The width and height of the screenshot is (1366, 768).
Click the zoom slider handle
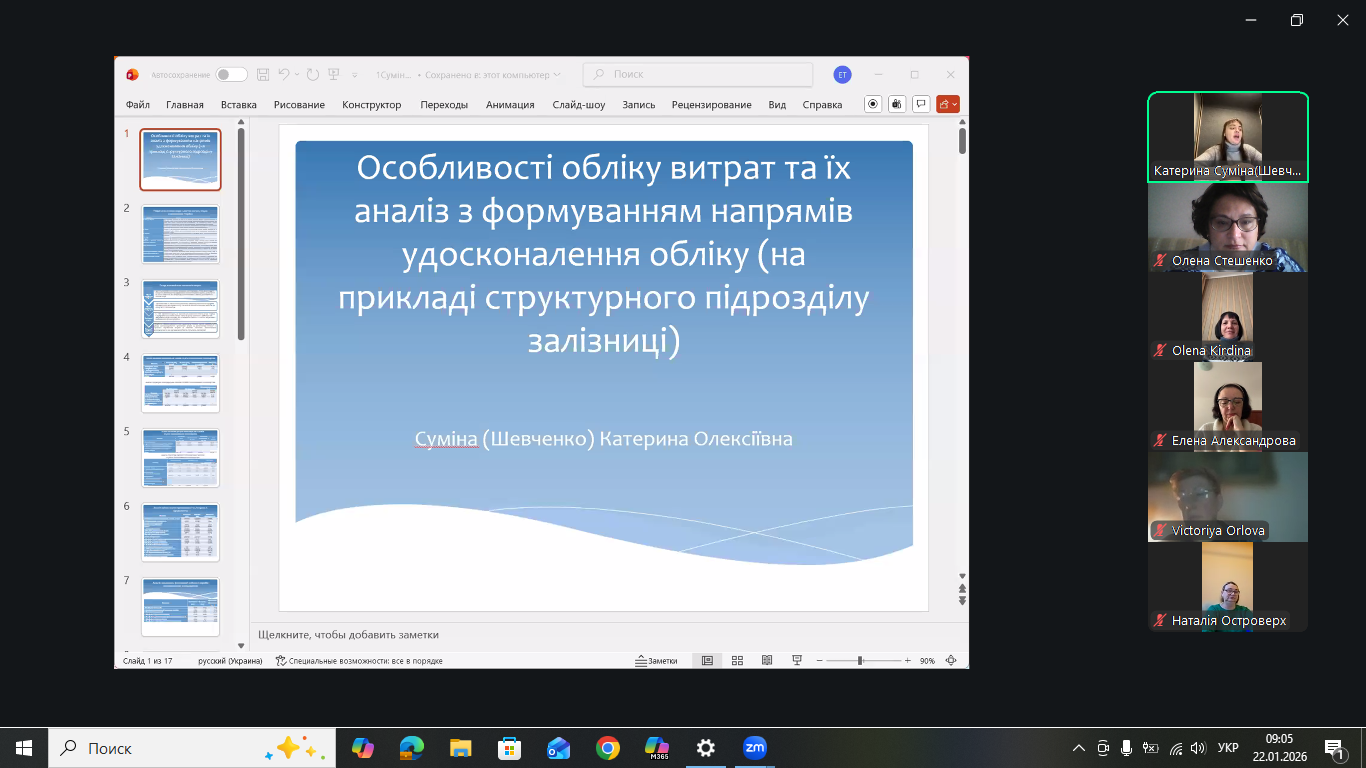[x=860, y=661]
